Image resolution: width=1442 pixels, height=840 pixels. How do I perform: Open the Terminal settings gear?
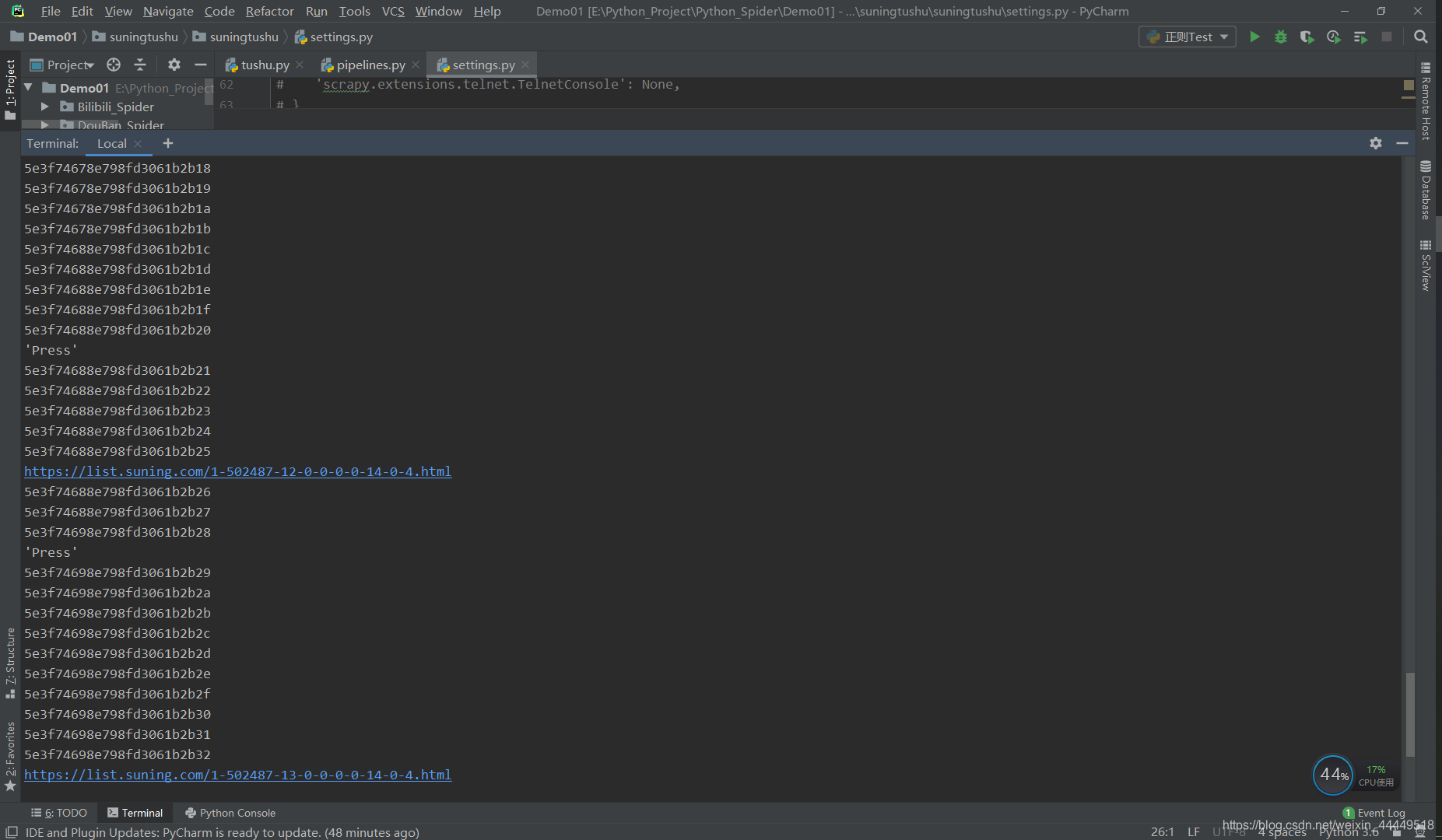coord(1376,143)
